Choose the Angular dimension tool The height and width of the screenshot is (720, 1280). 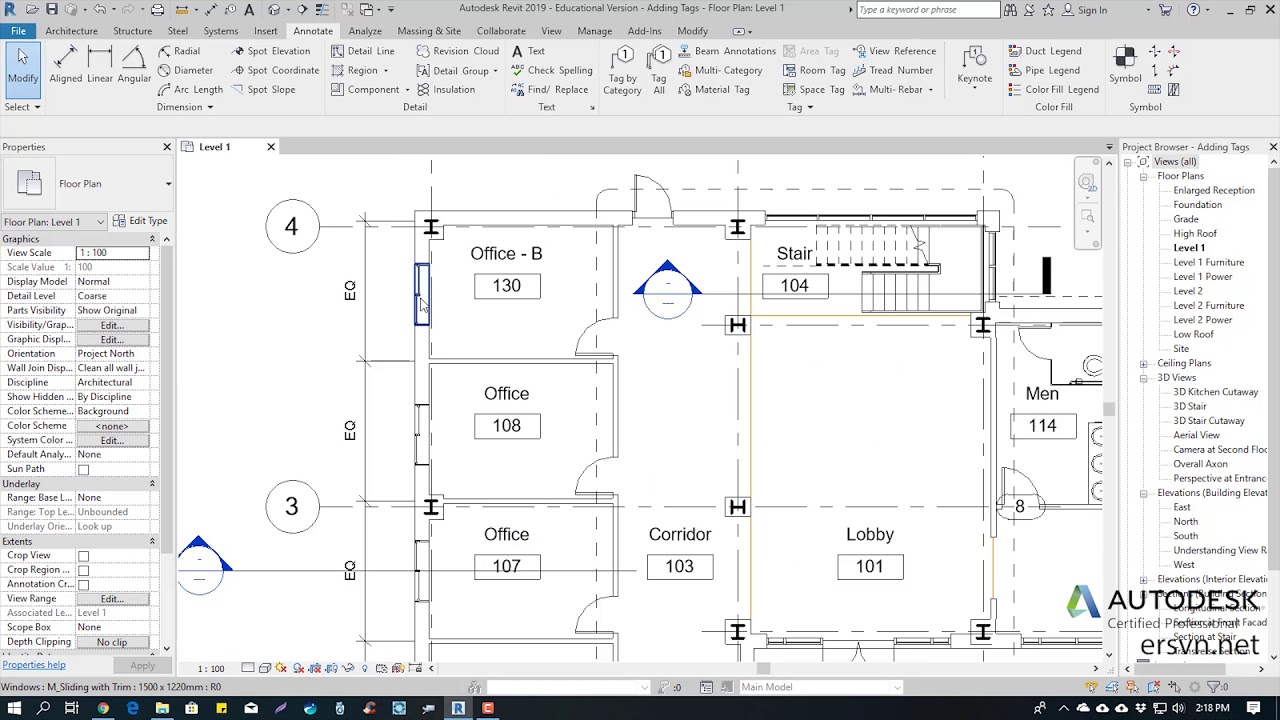click(134, 66)
